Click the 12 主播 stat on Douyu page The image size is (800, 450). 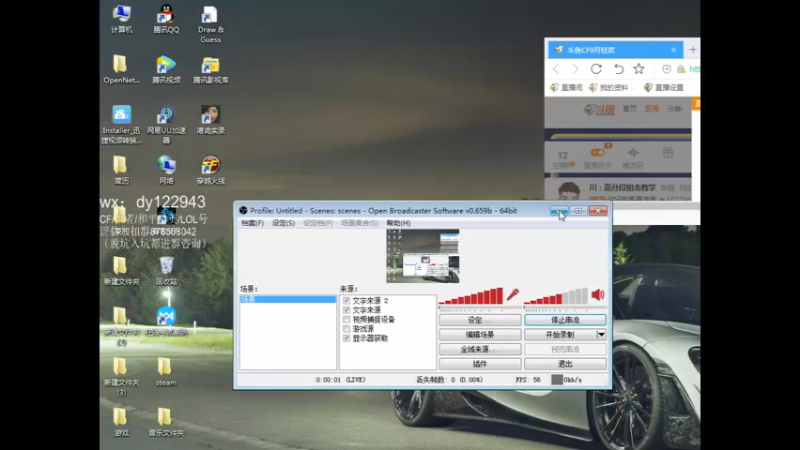point(563,159)
